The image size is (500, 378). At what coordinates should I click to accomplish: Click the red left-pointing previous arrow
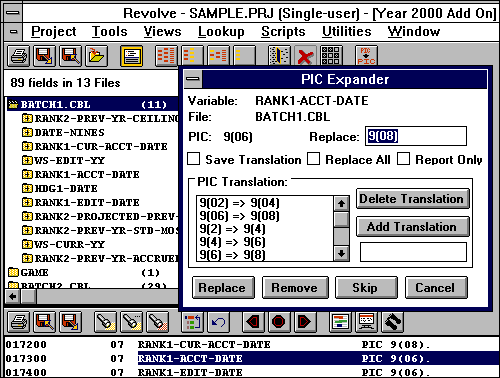253,322
